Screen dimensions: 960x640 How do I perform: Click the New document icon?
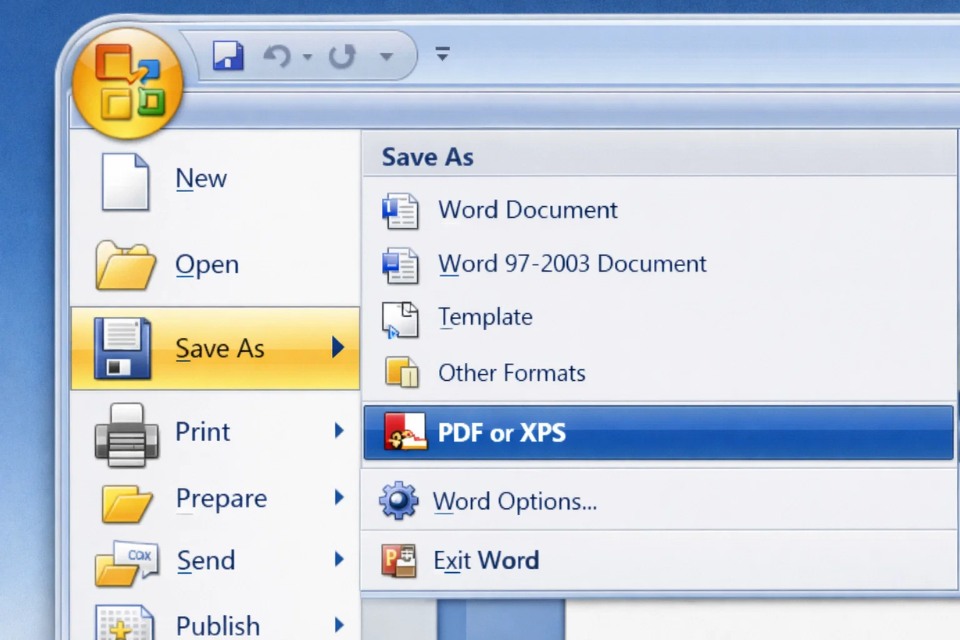[x=126, y=181]
